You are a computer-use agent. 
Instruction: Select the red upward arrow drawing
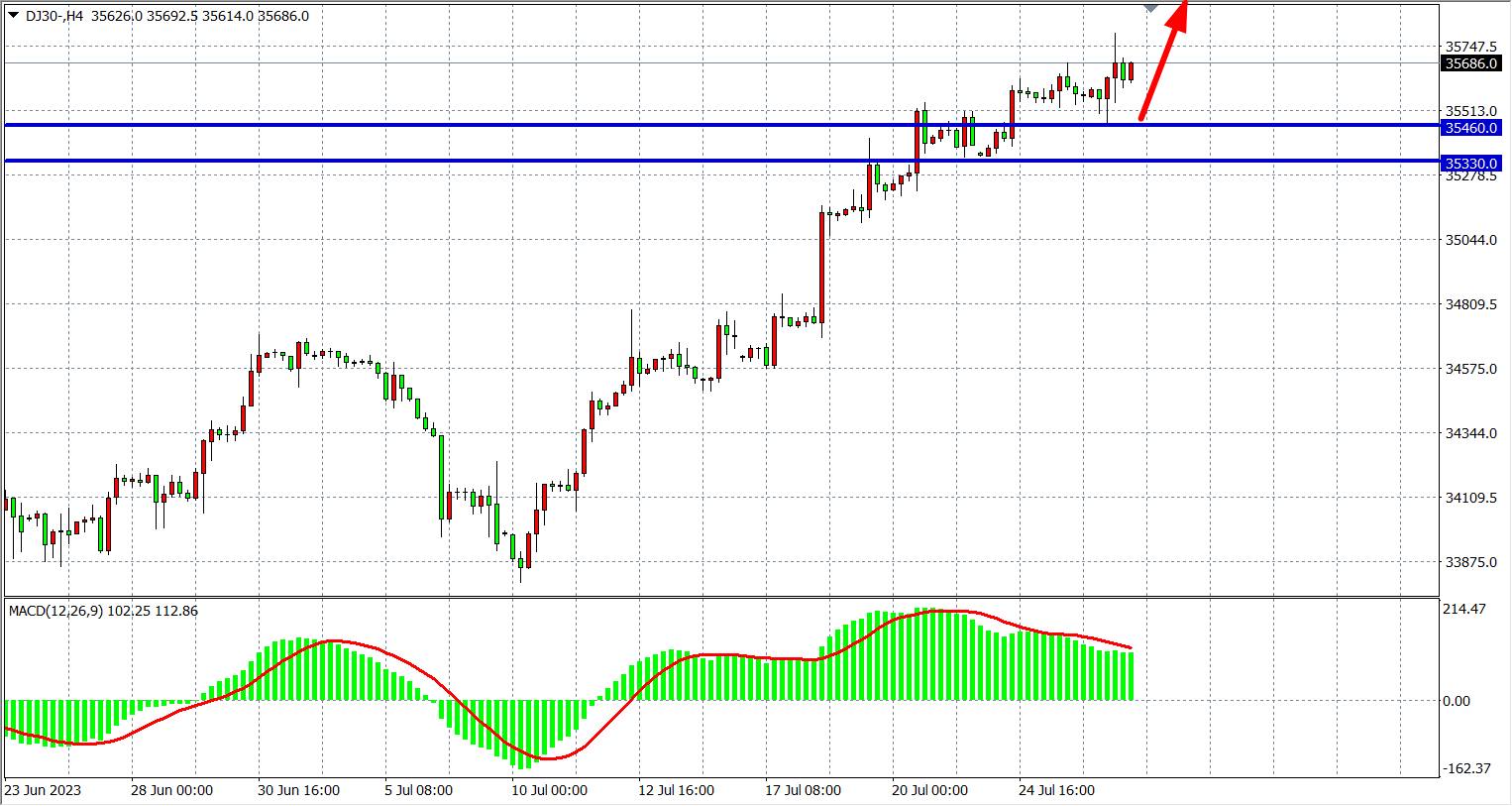(x=1163, y=60)
